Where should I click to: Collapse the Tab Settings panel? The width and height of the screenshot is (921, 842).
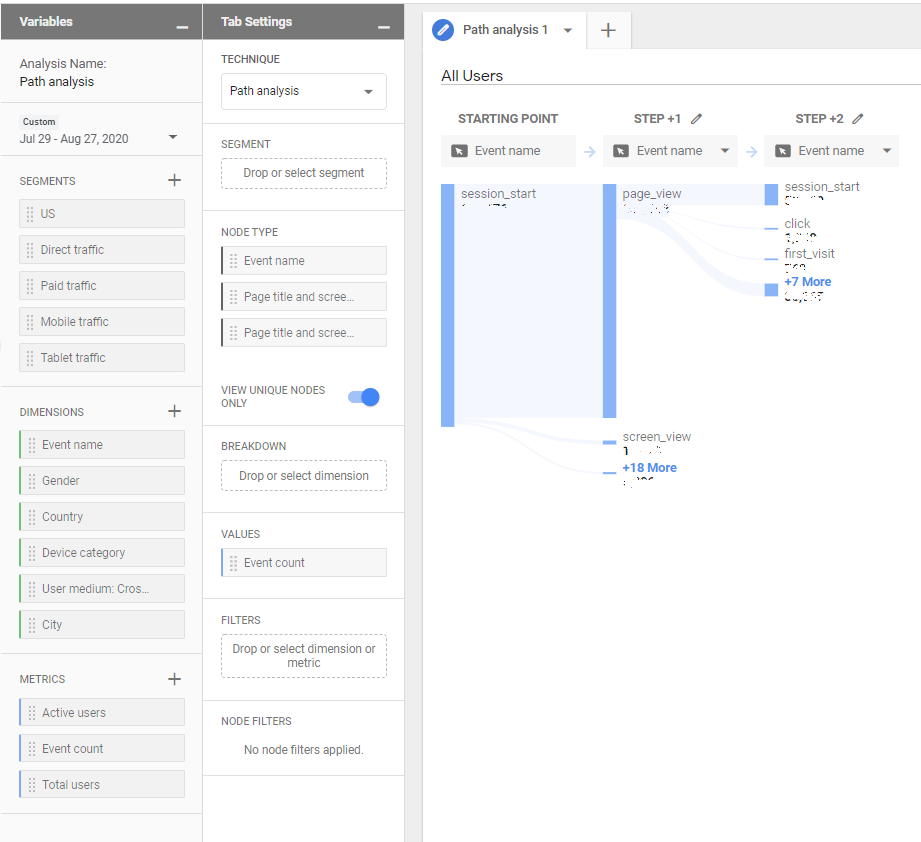pos(383,24)
